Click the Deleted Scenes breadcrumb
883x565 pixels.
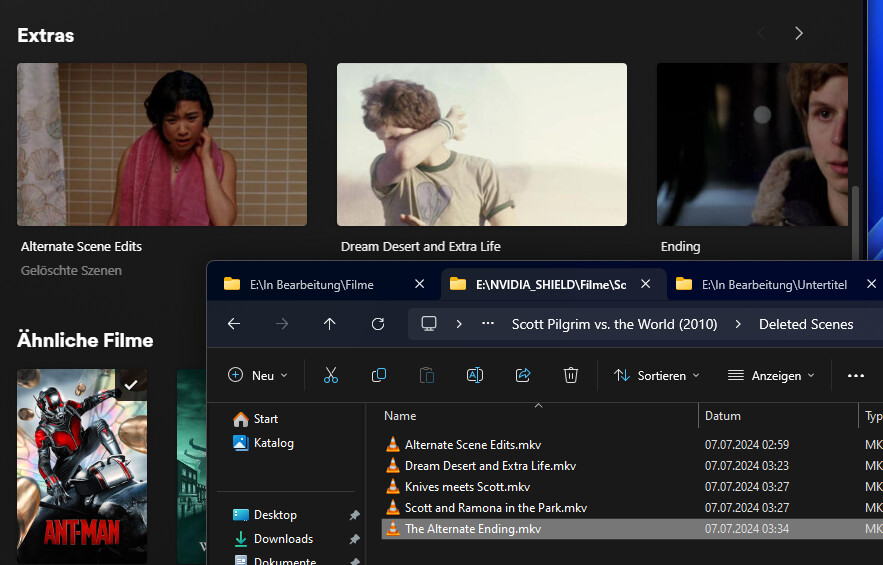[x=806, y=324]
